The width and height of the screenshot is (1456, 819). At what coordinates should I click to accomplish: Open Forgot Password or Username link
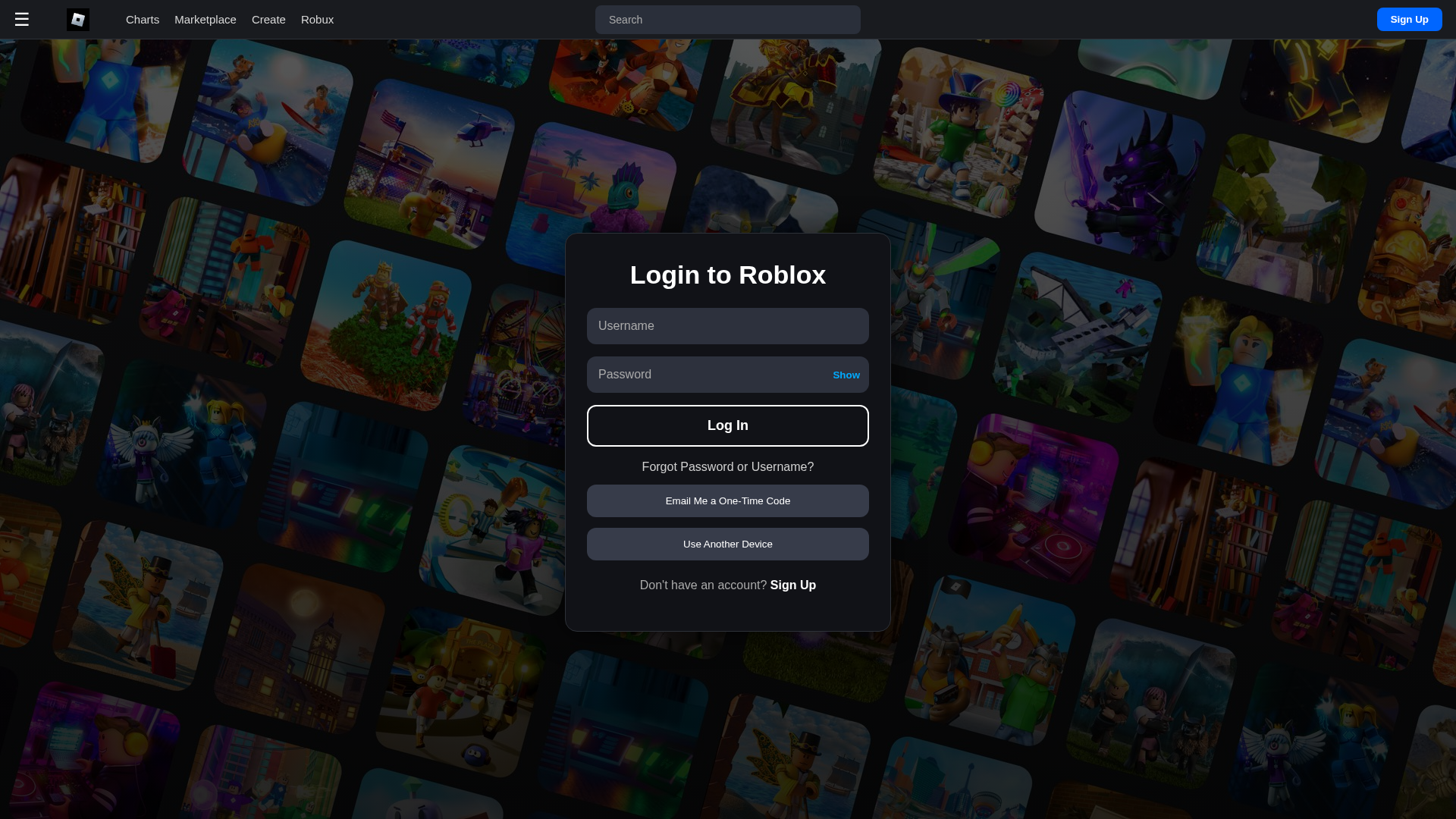coord(728,467)
